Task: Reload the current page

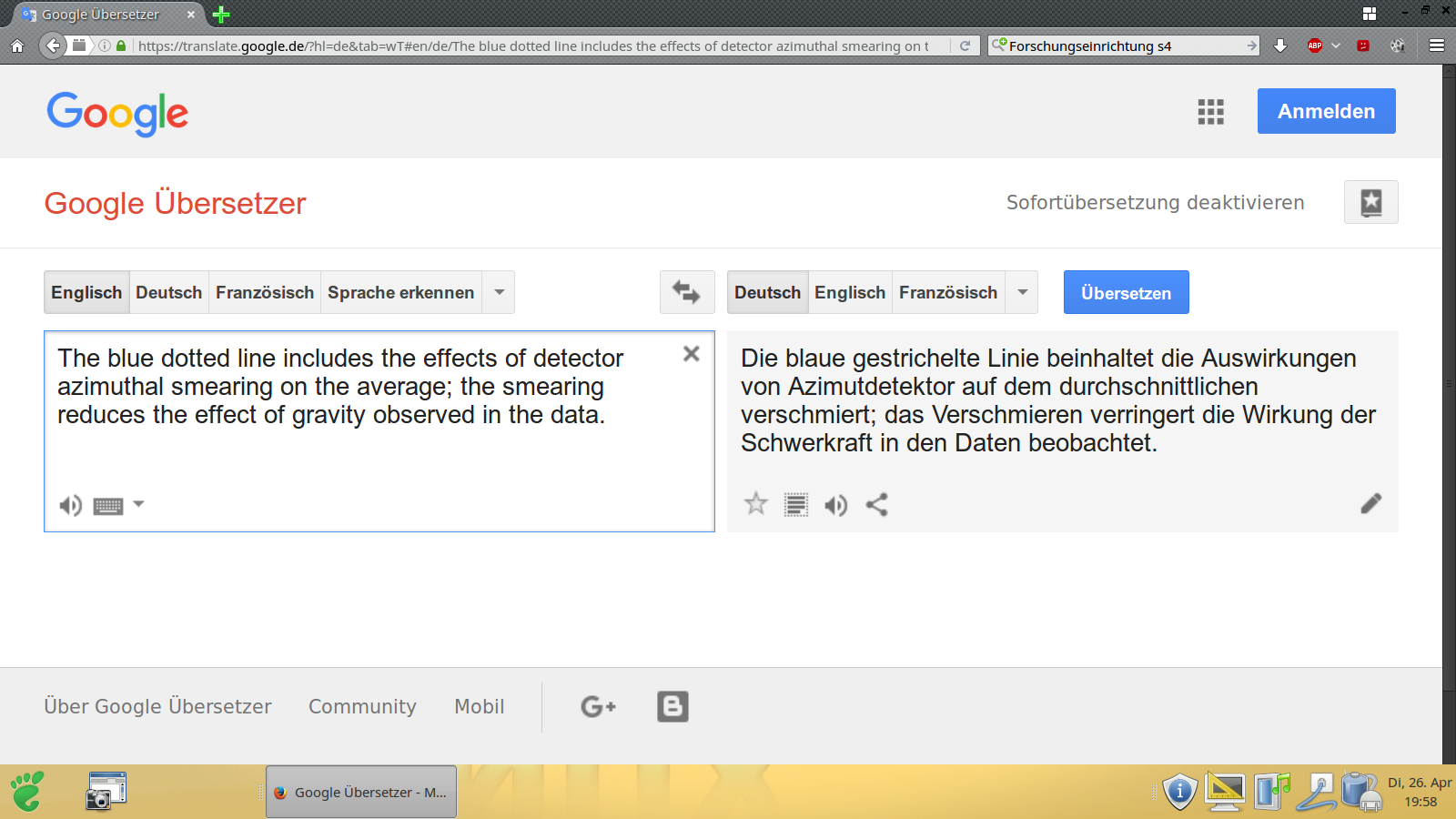Action: pyautogui.click(x=965, y=45)
